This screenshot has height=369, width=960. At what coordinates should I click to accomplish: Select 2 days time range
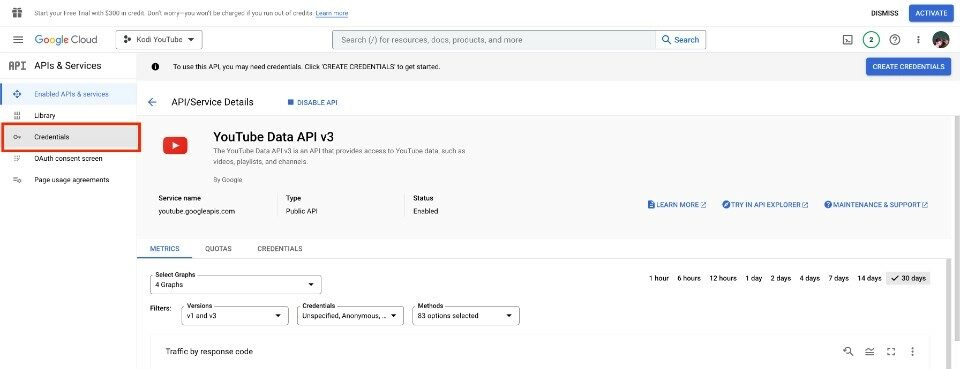[x=781, y=278]
